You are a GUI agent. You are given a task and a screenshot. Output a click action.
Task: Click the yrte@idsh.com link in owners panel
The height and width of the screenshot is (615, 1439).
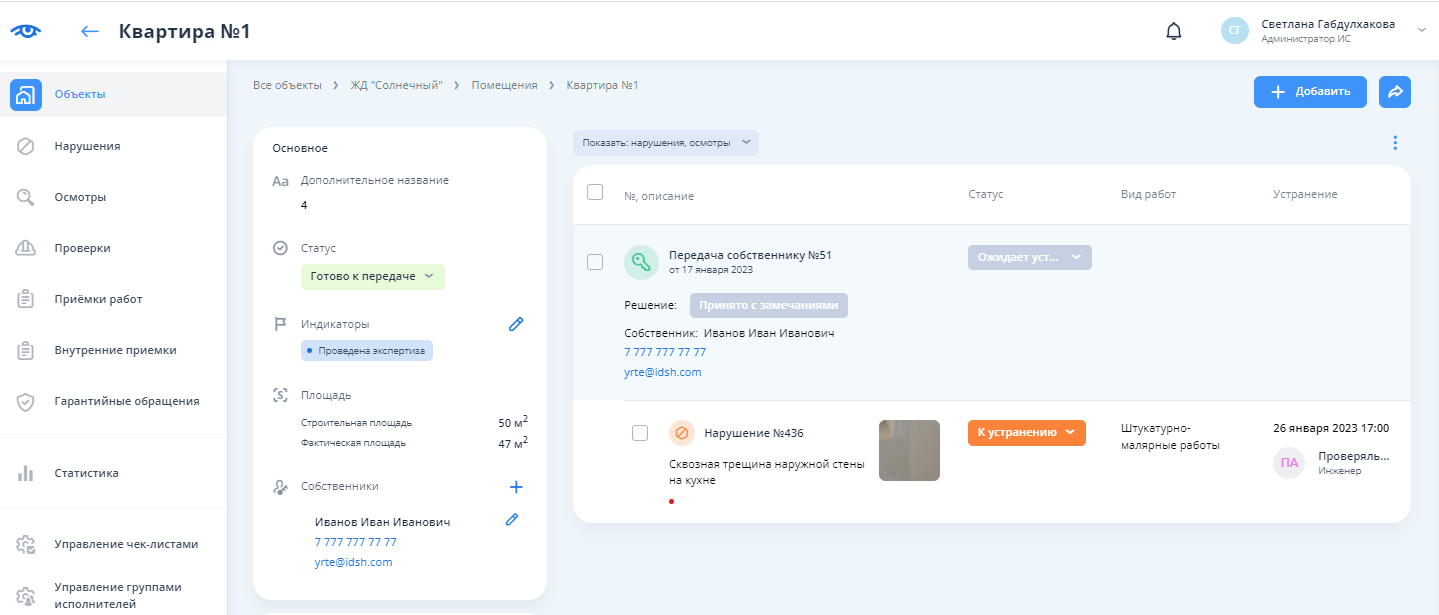pos(353,562)
